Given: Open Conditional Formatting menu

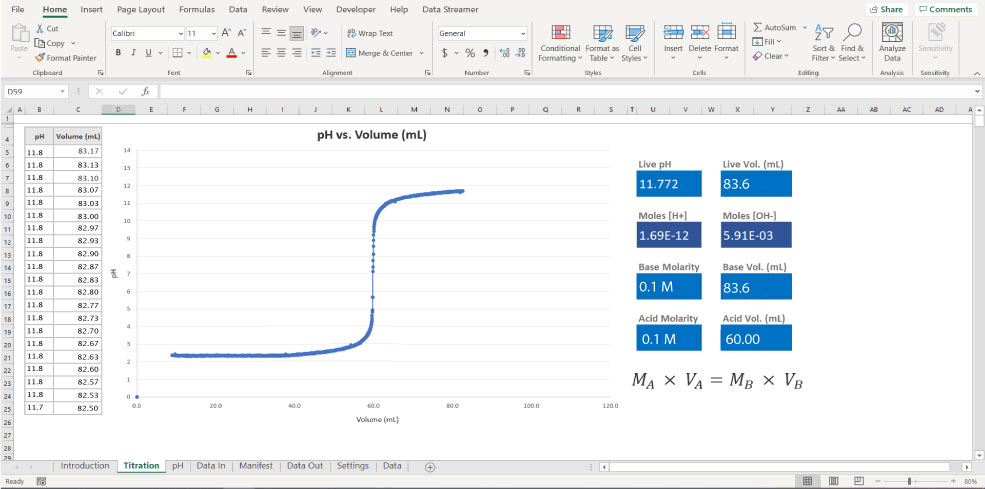Looking at the screenshot, I should 560,43.
